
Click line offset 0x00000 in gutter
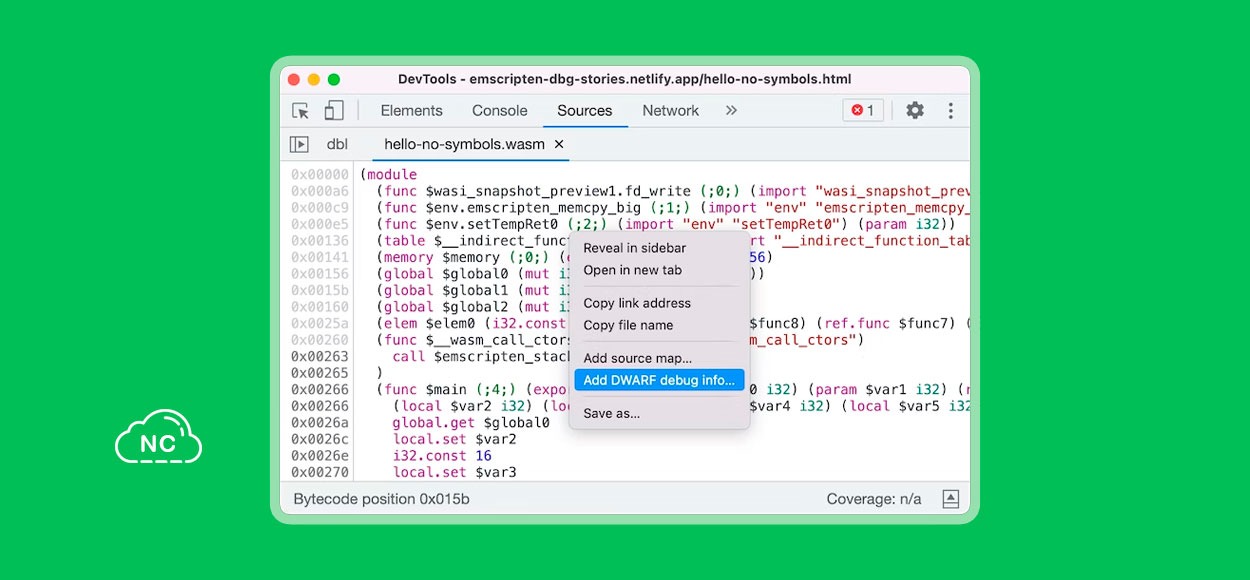(x=320, y=175)
